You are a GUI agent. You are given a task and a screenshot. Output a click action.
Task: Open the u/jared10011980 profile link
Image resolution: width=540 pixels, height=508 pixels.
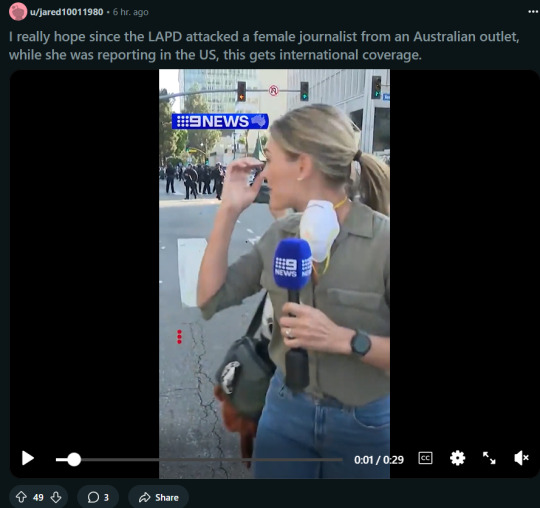pyautogui.click(x=66, y=12)
